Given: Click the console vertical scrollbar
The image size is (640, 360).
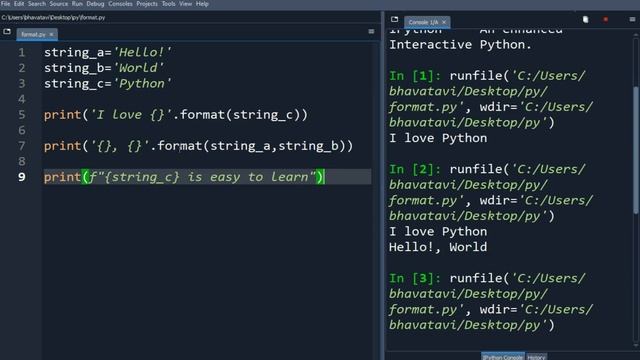Looking at the screenshot, I should tap(636, 149).
